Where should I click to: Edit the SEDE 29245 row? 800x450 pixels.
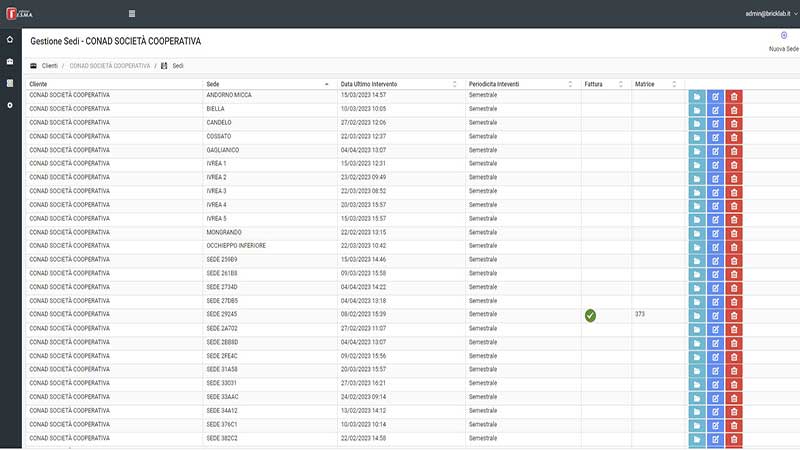click(x=715, y=316)
